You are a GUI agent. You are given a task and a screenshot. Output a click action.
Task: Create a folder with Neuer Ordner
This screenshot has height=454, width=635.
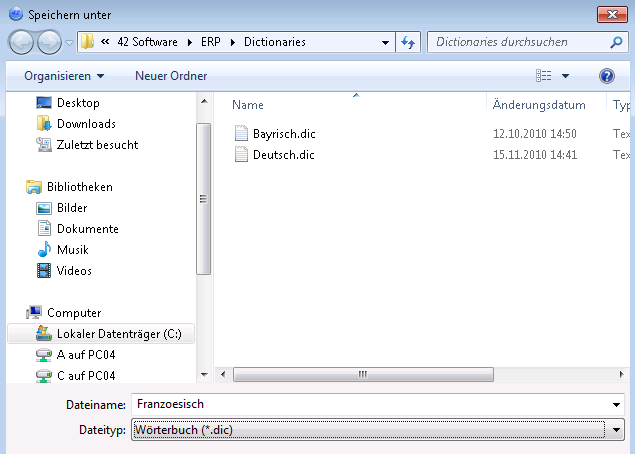(171, 76)
